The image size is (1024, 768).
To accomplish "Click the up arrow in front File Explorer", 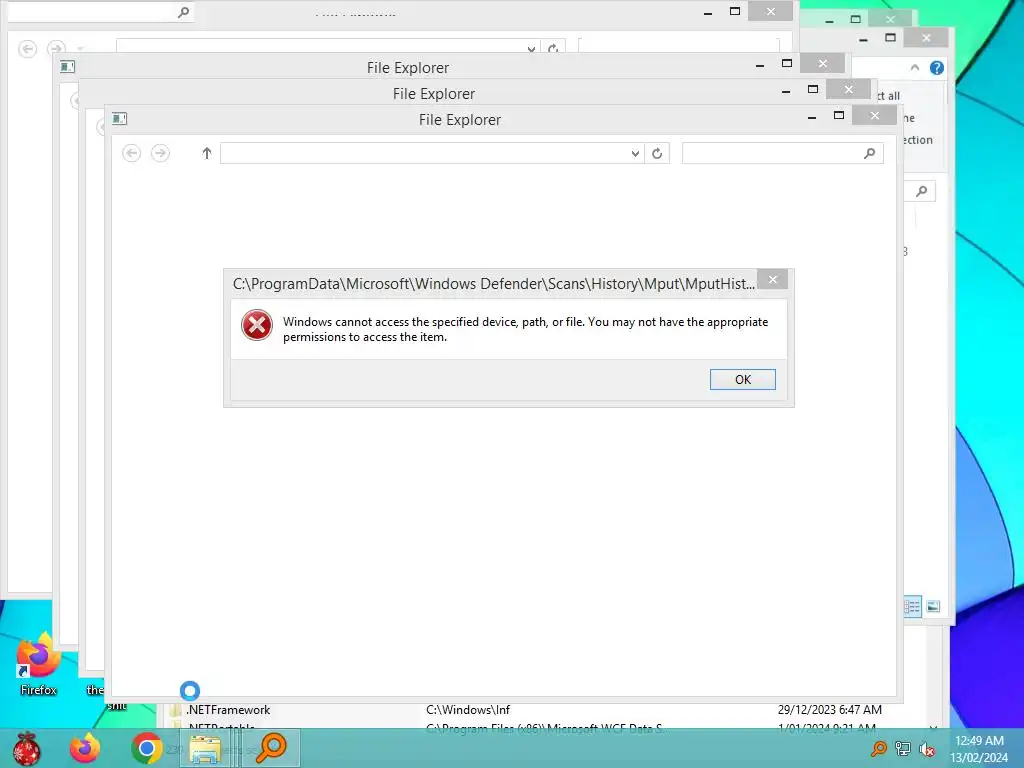I will [206, 153].
